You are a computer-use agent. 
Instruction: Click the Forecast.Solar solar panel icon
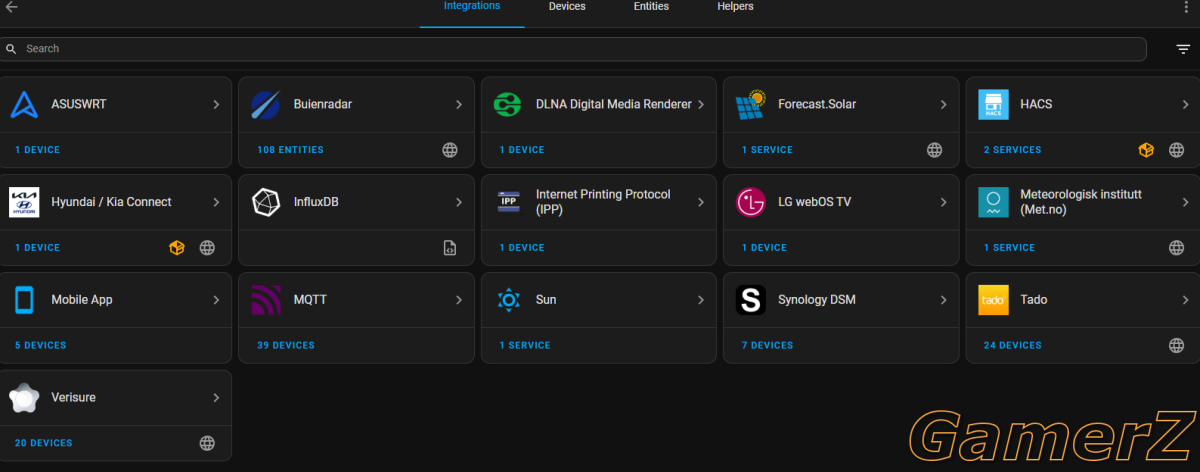[x=750, y=104]
